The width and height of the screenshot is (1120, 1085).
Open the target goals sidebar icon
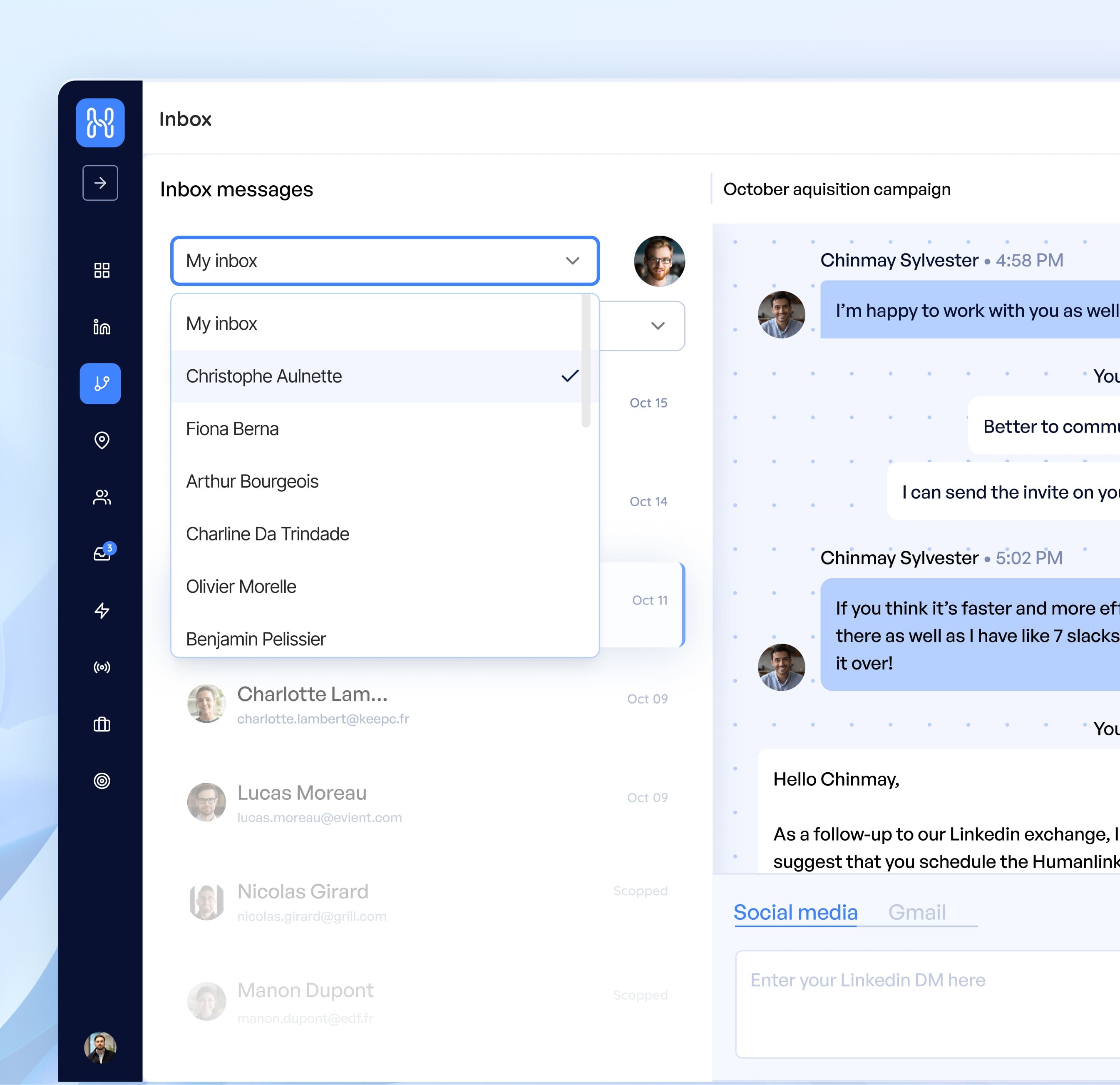(x=102, y=781)
